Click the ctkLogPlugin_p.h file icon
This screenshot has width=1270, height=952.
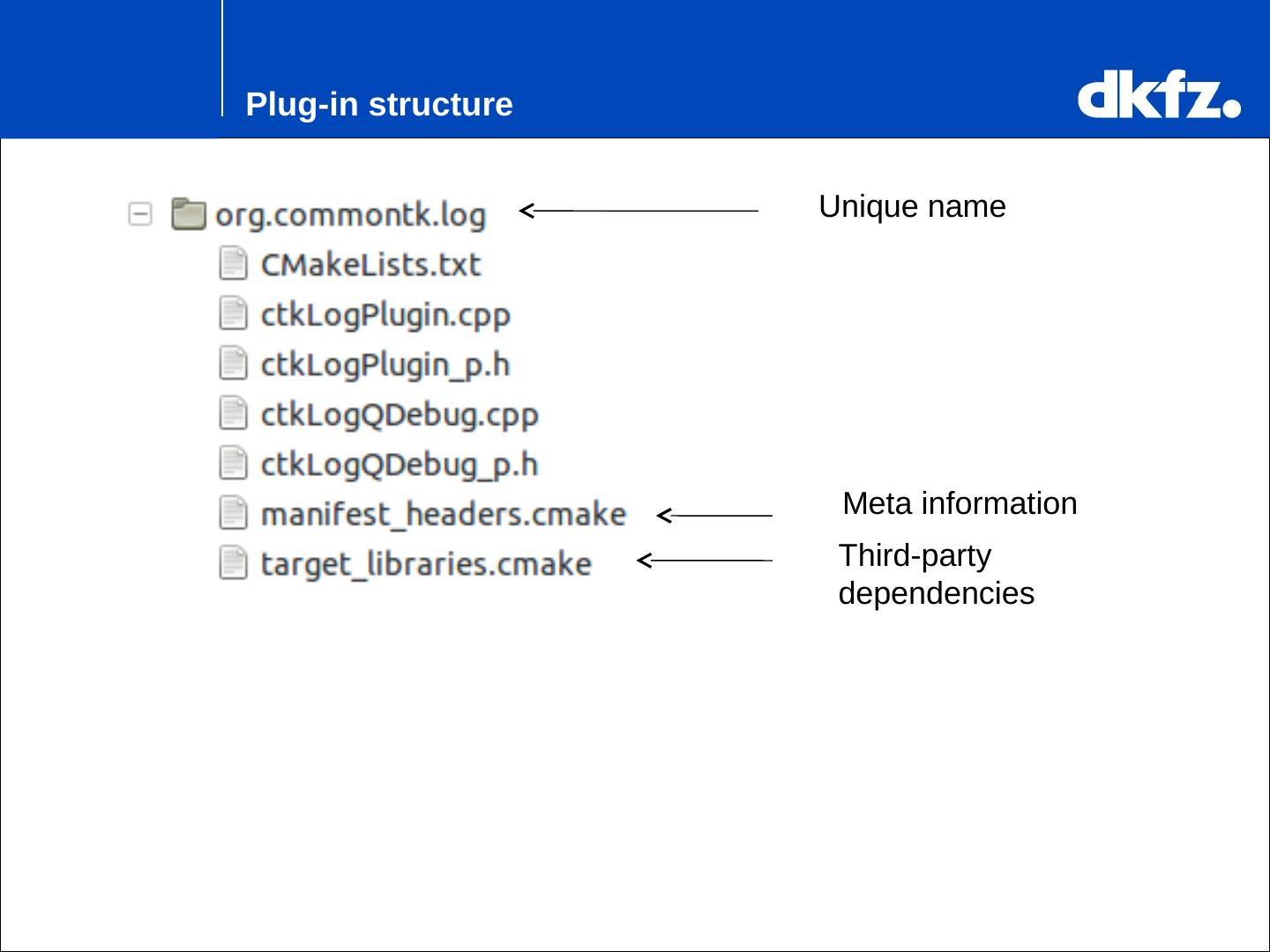(233, 363)
